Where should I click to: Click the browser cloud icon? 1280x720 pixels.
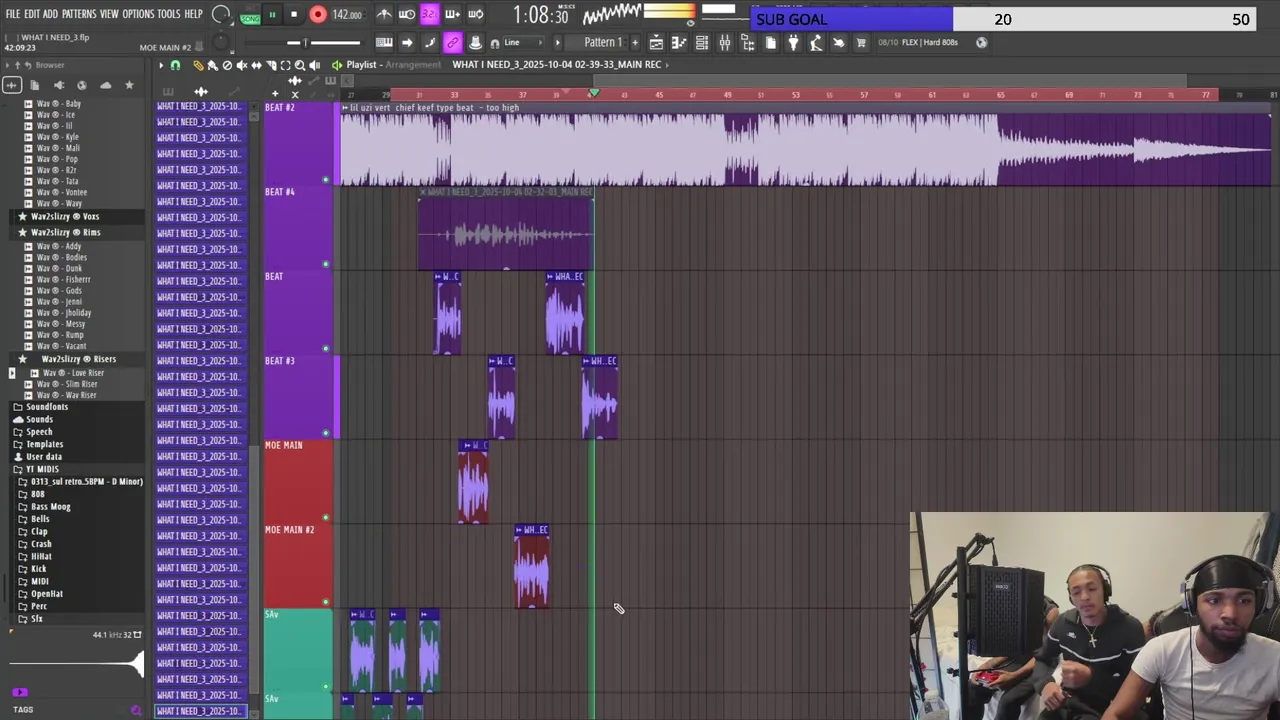[105, 85]
